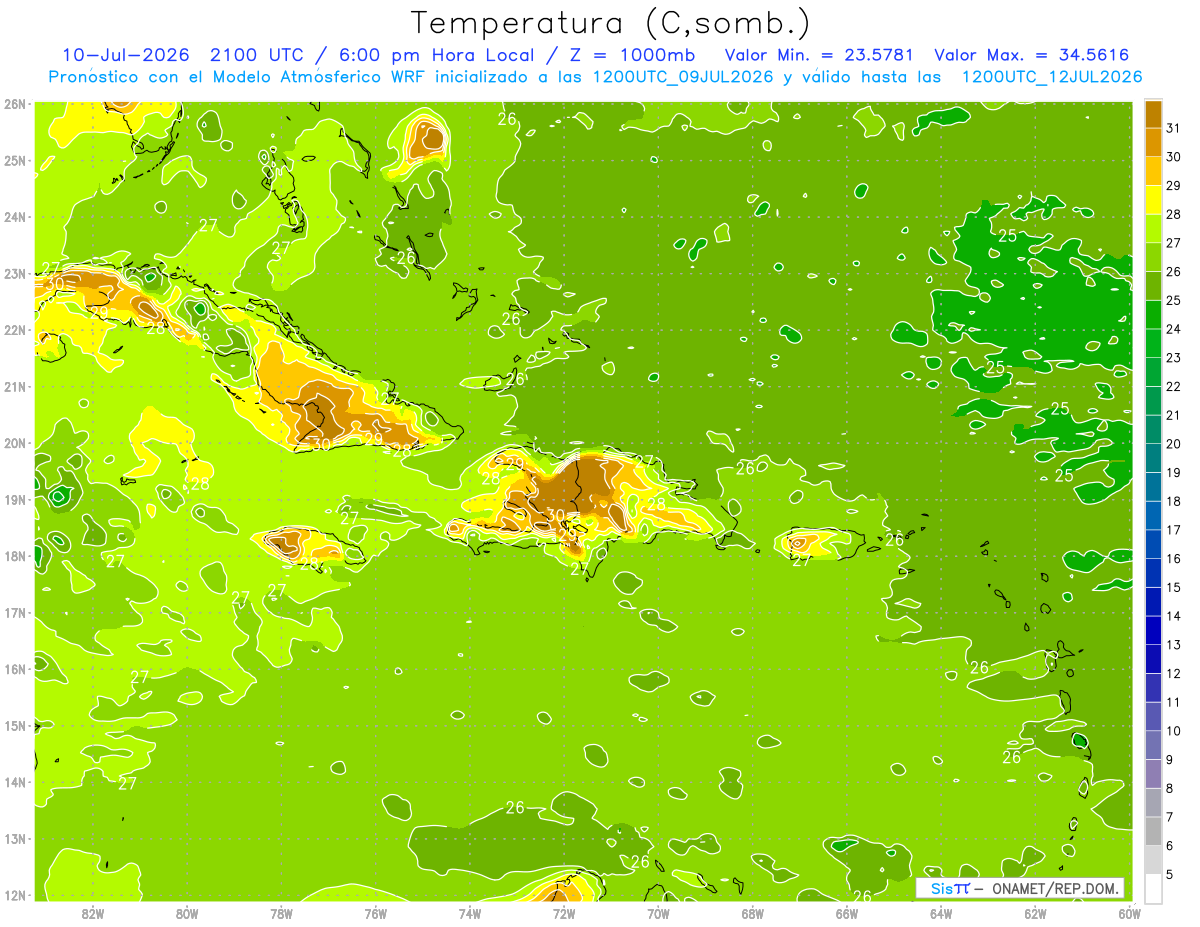
Task: Click the legend value 5
Action: (x=1170, y=875)
